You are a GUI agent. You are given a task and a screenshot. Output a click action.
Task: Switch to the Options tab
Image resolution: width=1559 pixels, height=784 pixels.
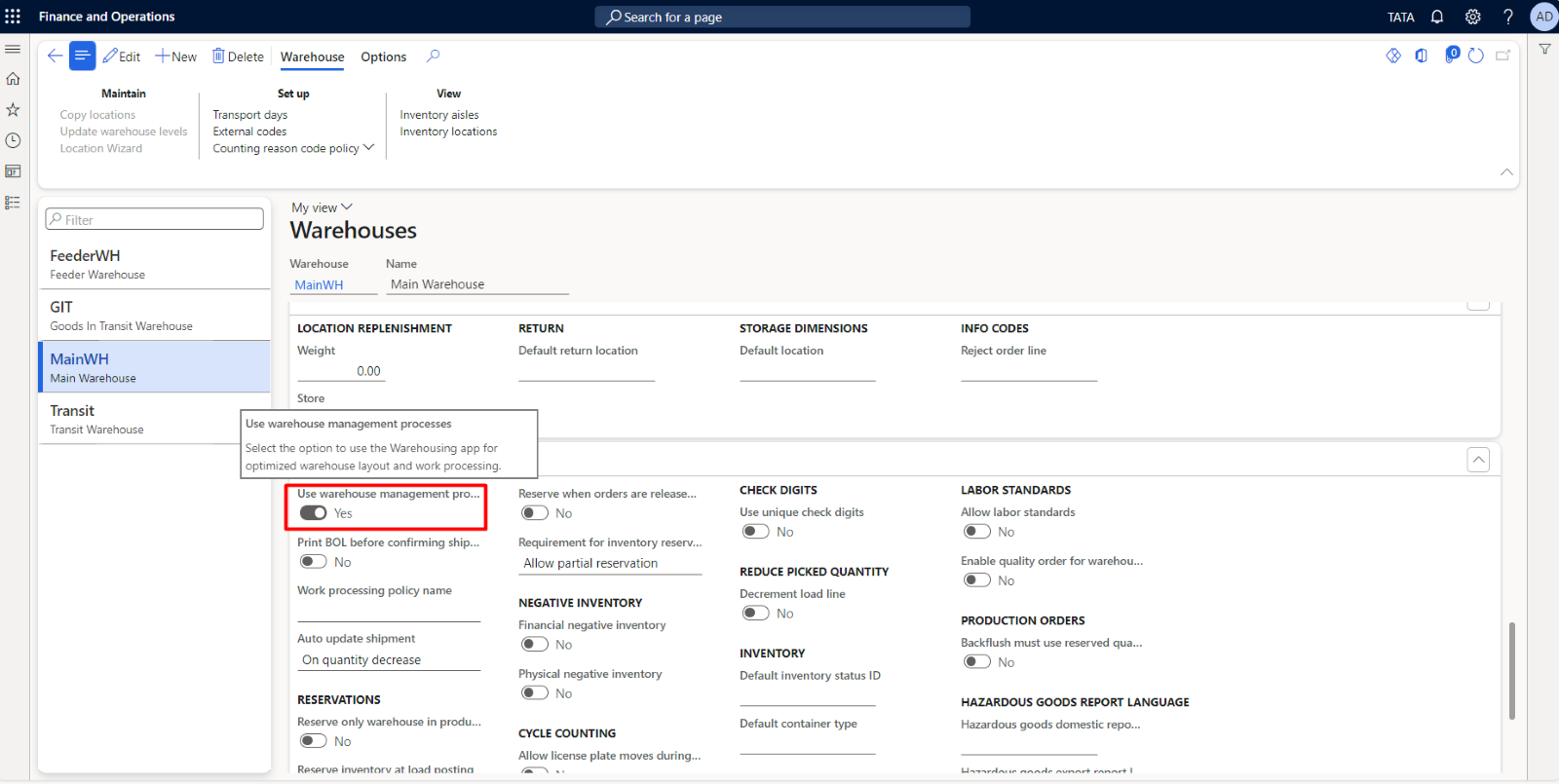click(383, 56)
